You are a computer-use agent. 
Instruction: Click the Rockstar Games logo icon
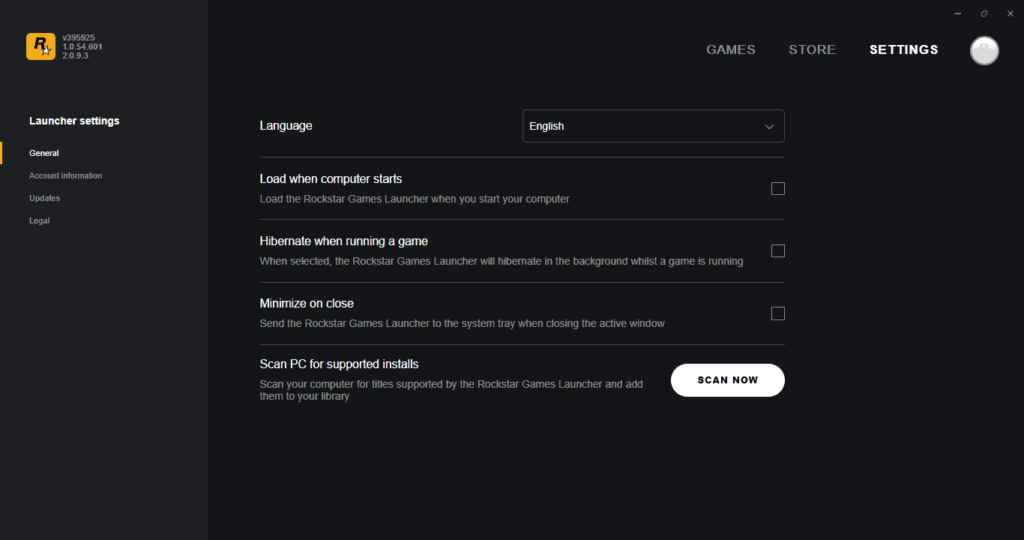[x=40, y=46]
